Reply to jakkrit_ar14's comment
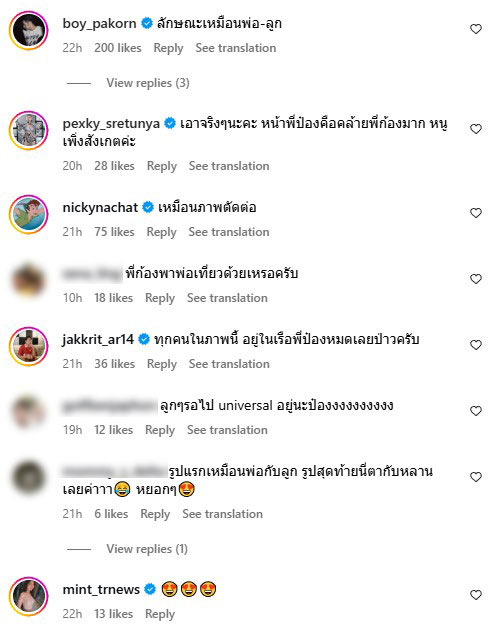493x625 pixels. pyautogui.click(x=162, y=364)
